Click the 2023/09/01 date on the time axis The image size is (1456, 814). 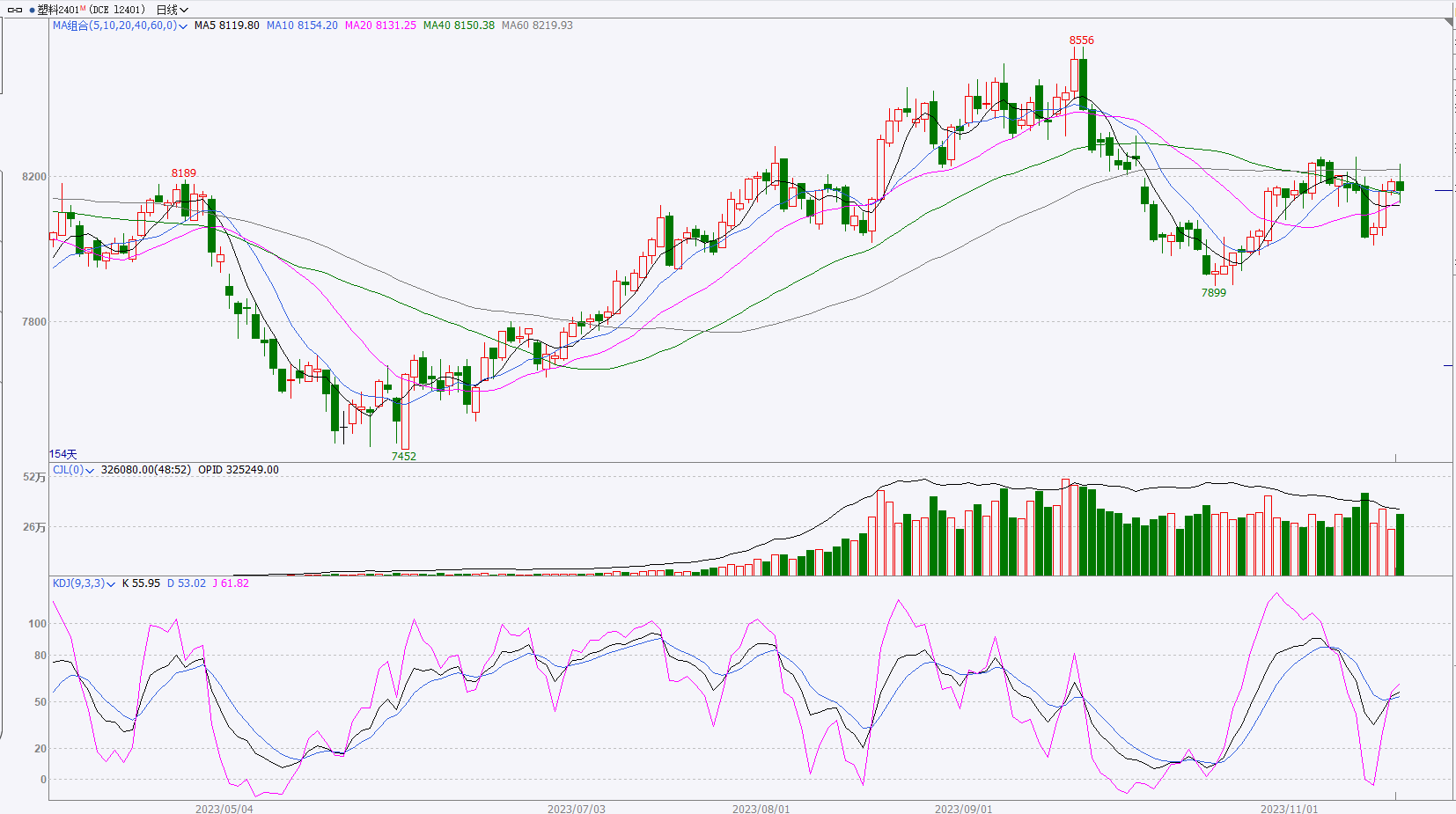(x=963, y=809)
